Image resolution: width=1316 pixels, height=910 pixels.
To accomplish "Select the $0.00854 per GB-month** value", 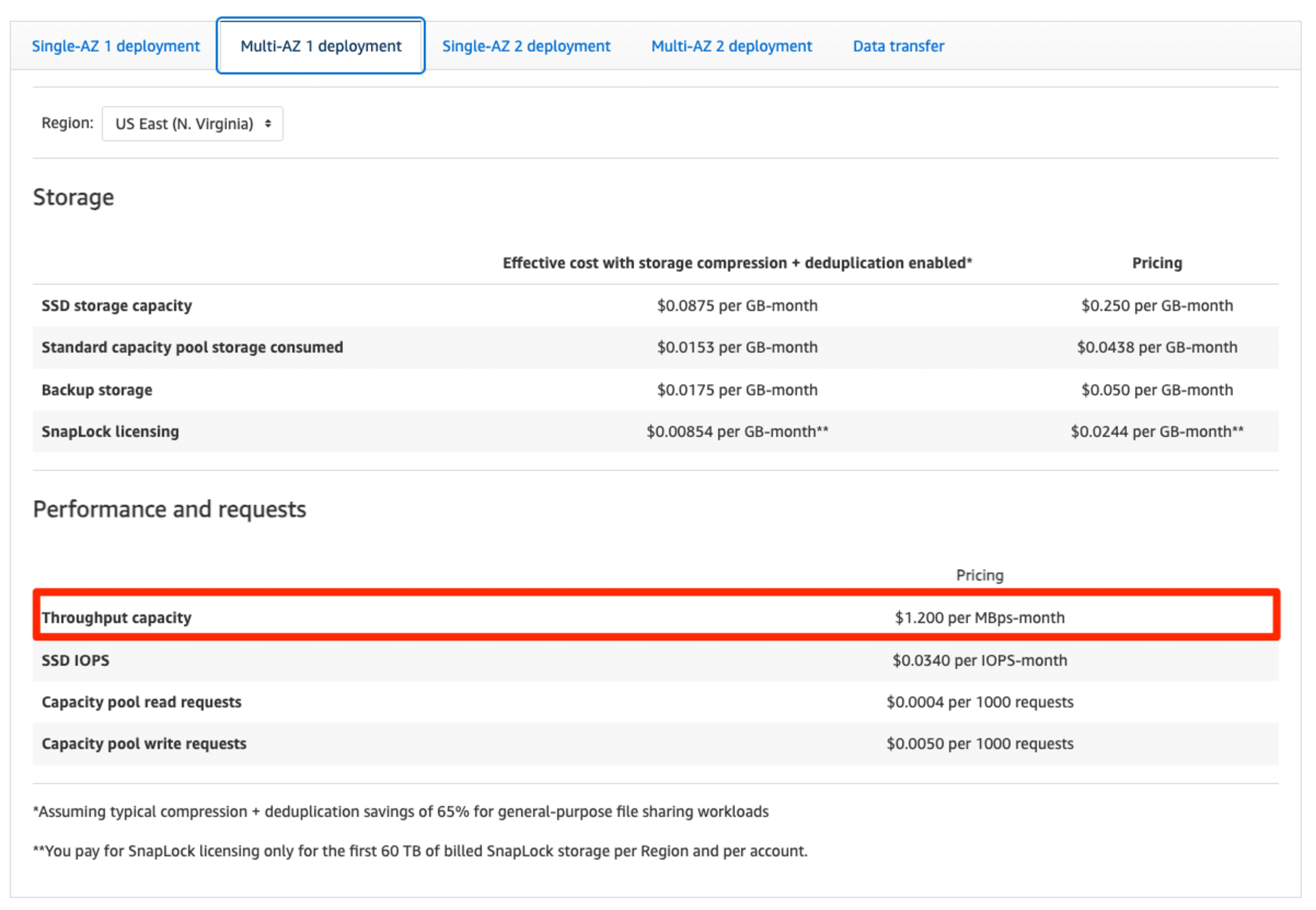I will 737,431.
